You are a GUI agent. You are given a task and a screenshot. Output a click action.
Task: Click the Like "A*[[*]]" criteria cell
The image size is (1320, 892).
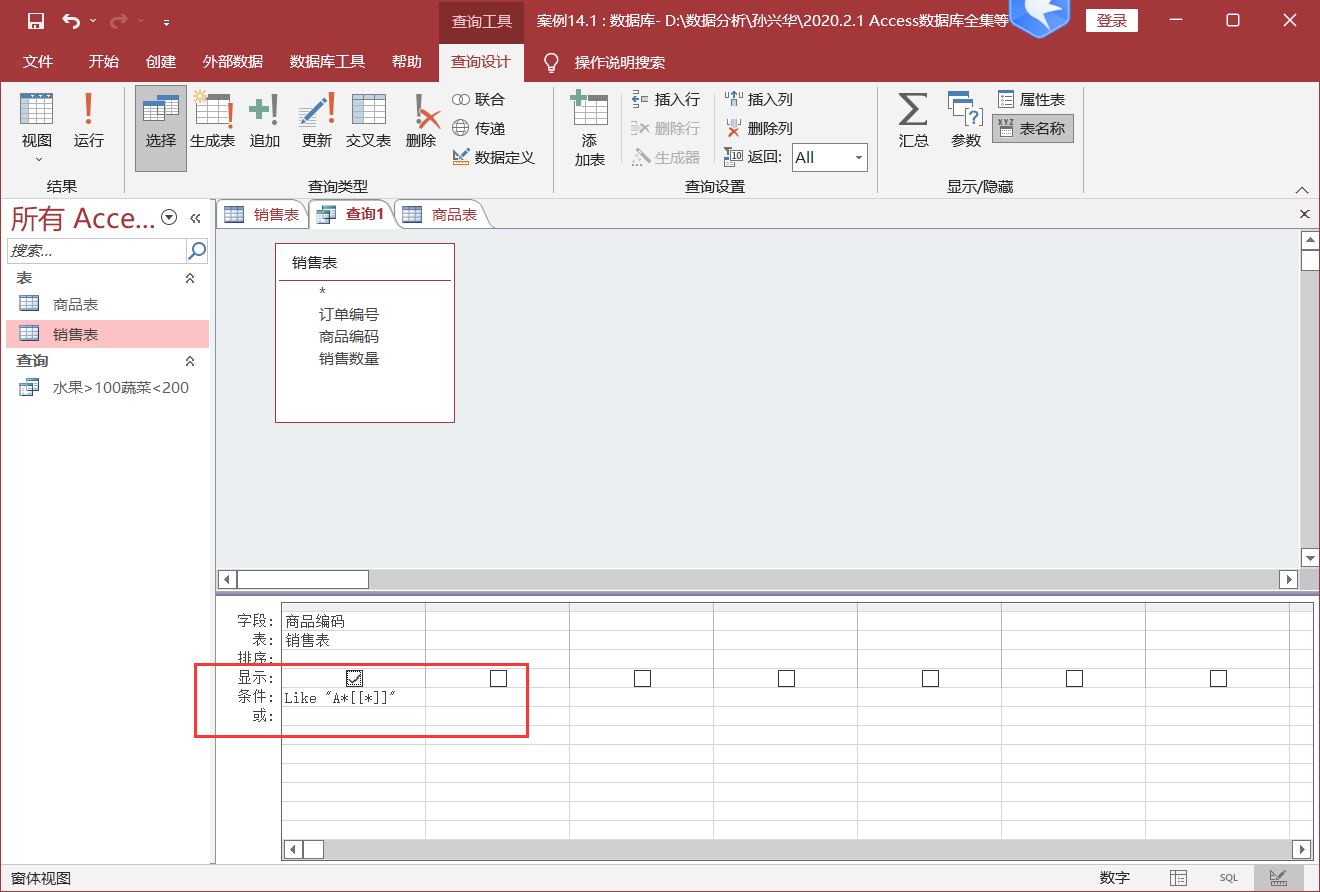pyautogui.click(x=354, y=698)
